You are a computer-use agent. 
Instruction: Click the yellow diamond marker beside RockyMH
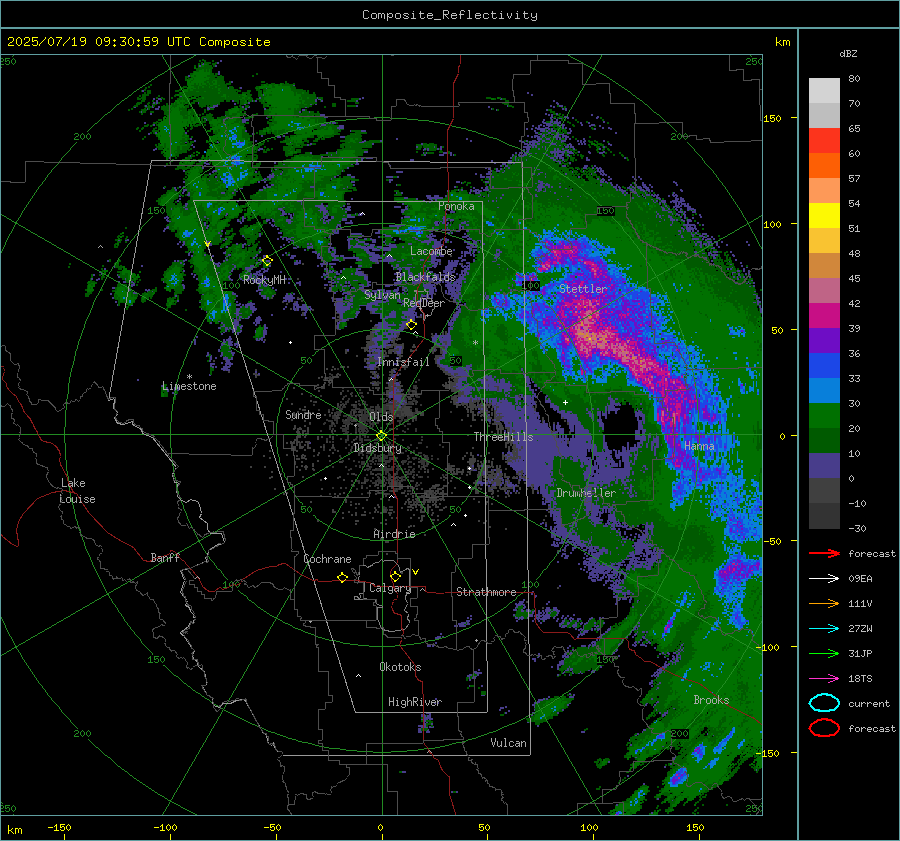[x=267, y=261]
